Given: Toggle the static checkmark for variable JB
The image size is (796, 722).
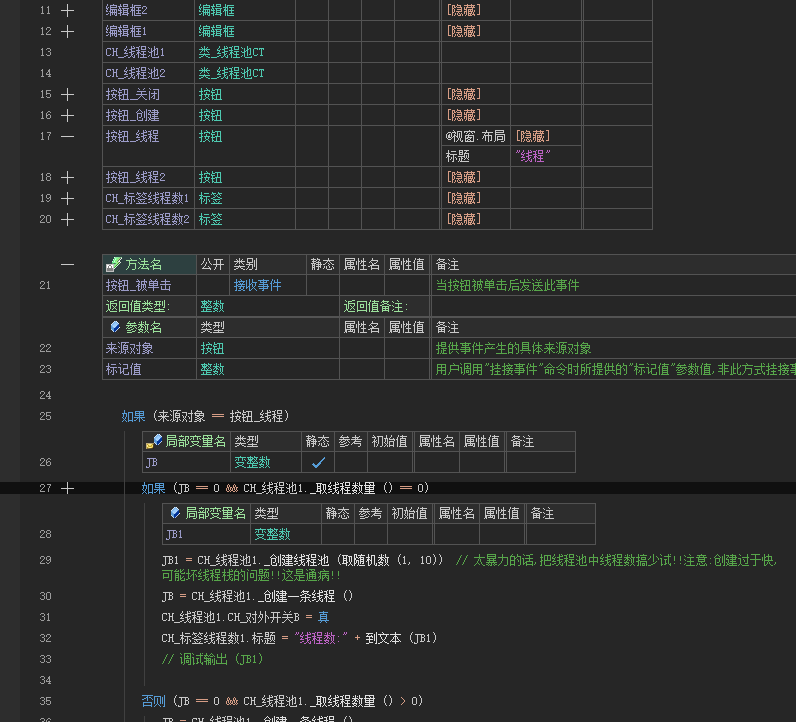Looking at the screenshot, I should tap(318, 462).
